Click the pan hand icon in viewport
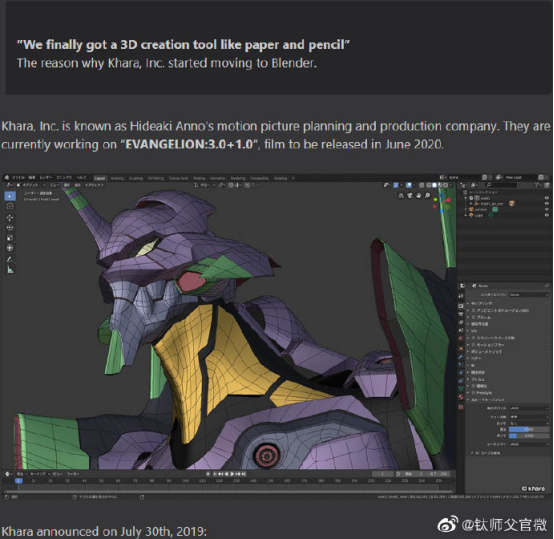Screen dimensions: 554x539 (x=419, y=195)
